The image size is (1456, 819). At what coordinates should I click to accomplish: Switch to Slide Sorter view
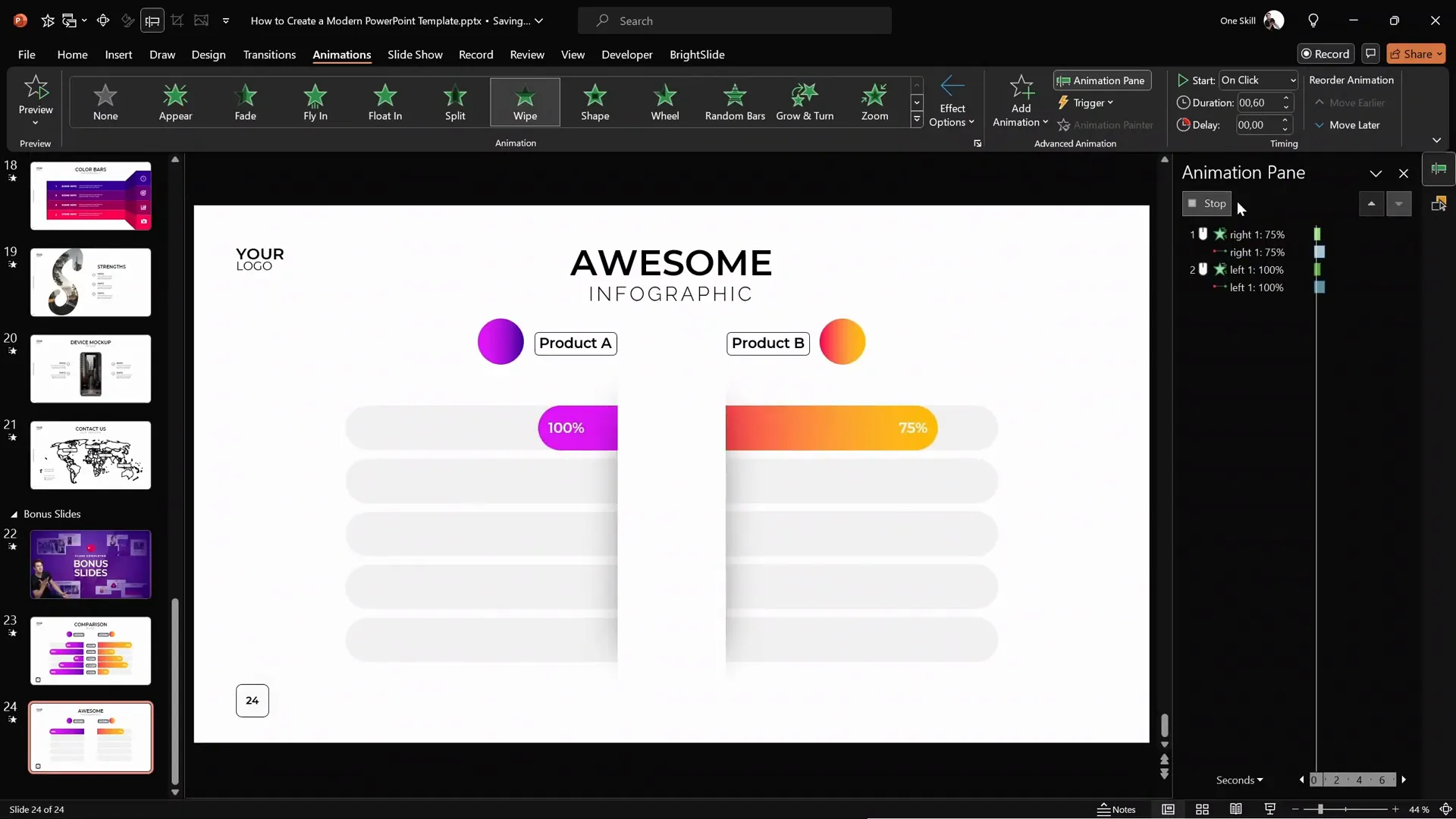(1202, 809)
